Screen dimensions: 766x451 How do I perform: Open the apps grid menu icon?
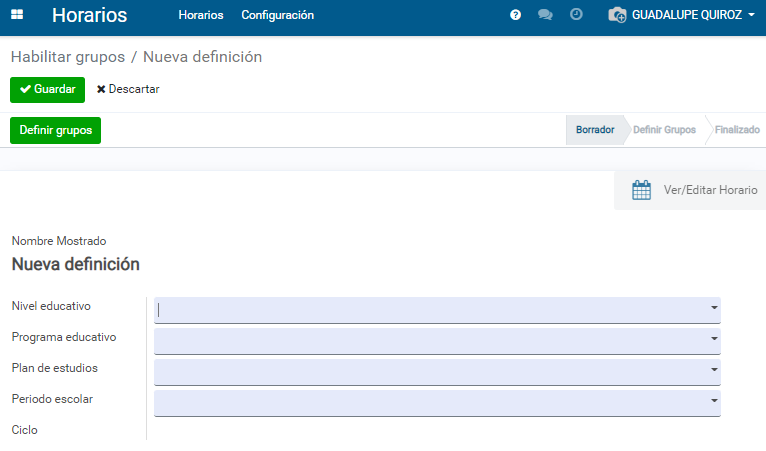pos(18,15)
